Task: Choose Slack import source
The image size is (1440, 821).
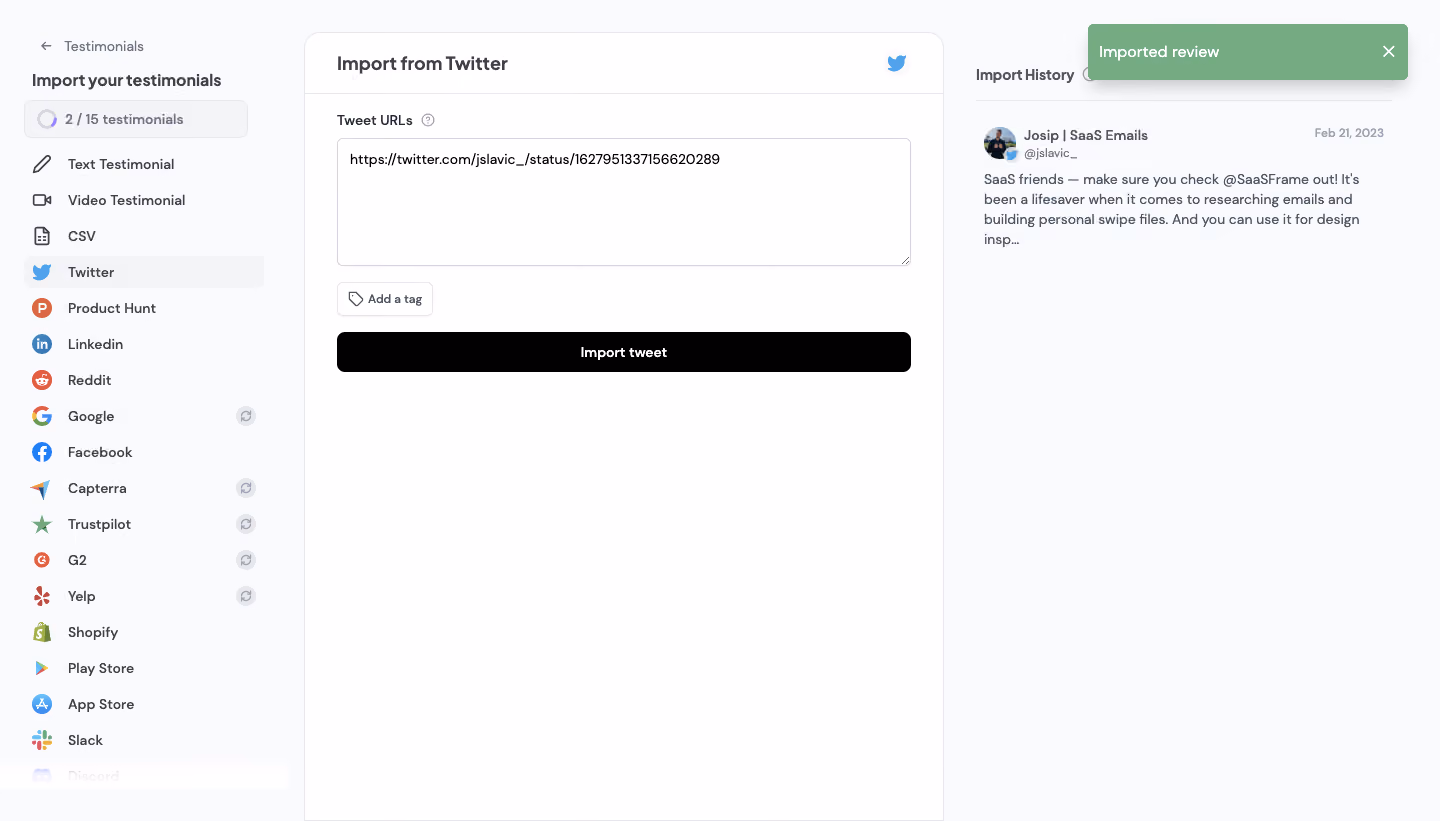Action: [x=144, y=740]
